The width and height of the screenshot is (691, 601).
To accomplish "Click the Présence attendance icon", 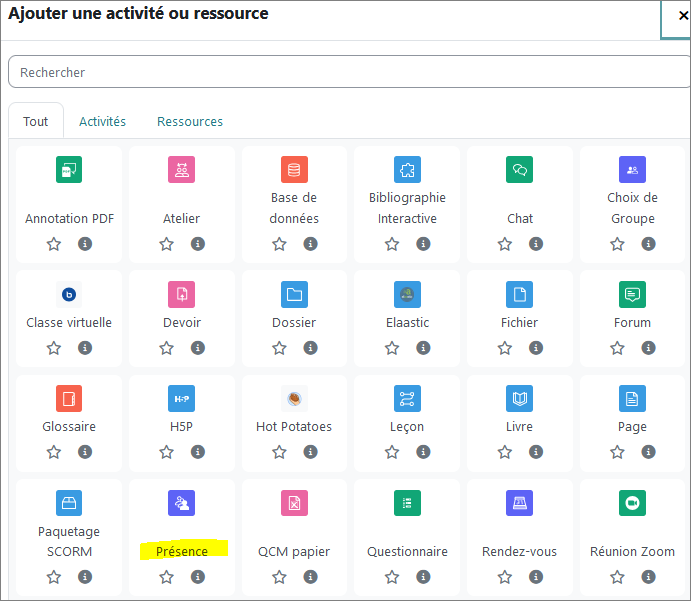I will (x=181, y=503).
